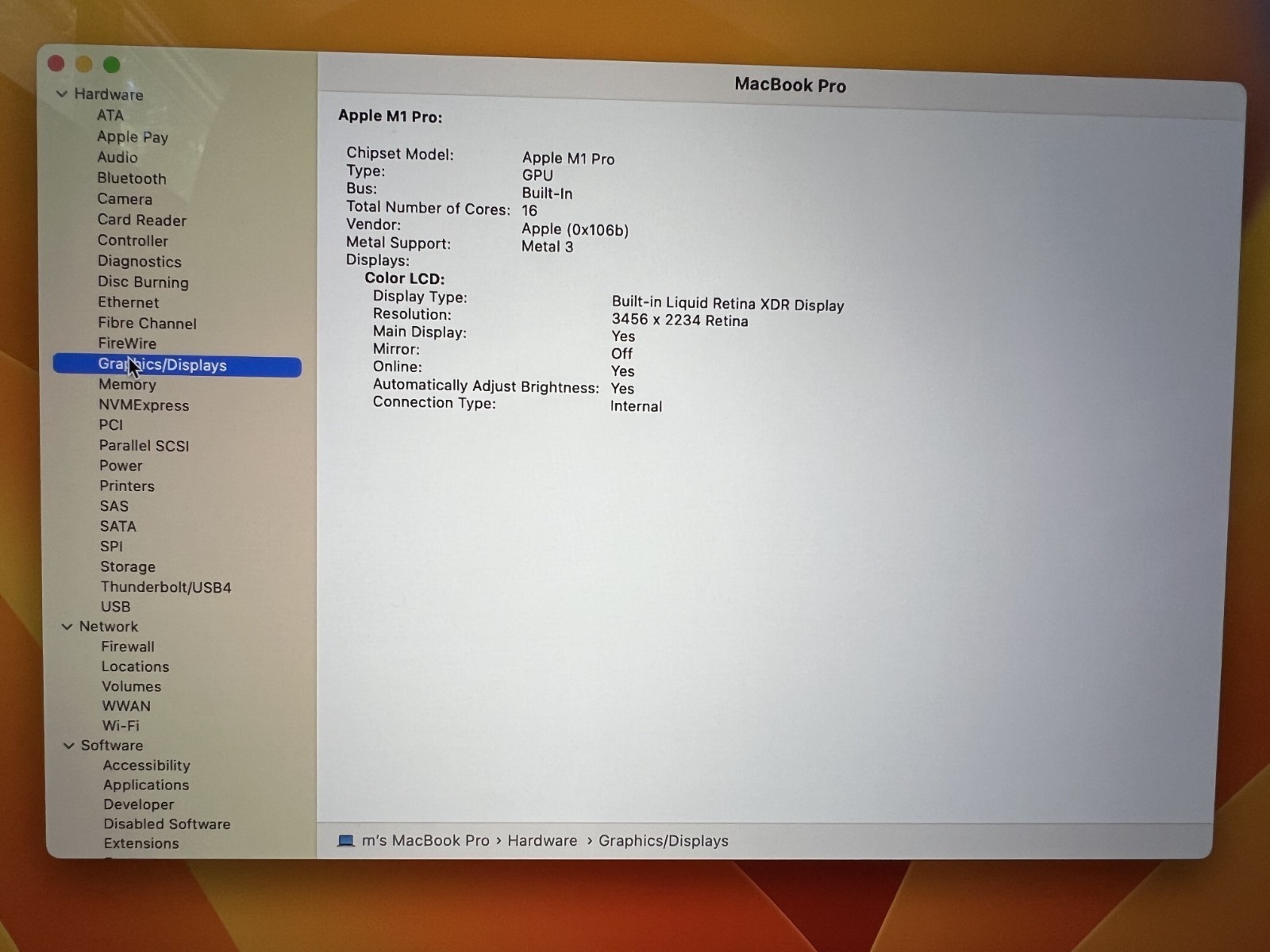
Task: Select Card Reader in sidebar
Action: click(x=142, y=220)
